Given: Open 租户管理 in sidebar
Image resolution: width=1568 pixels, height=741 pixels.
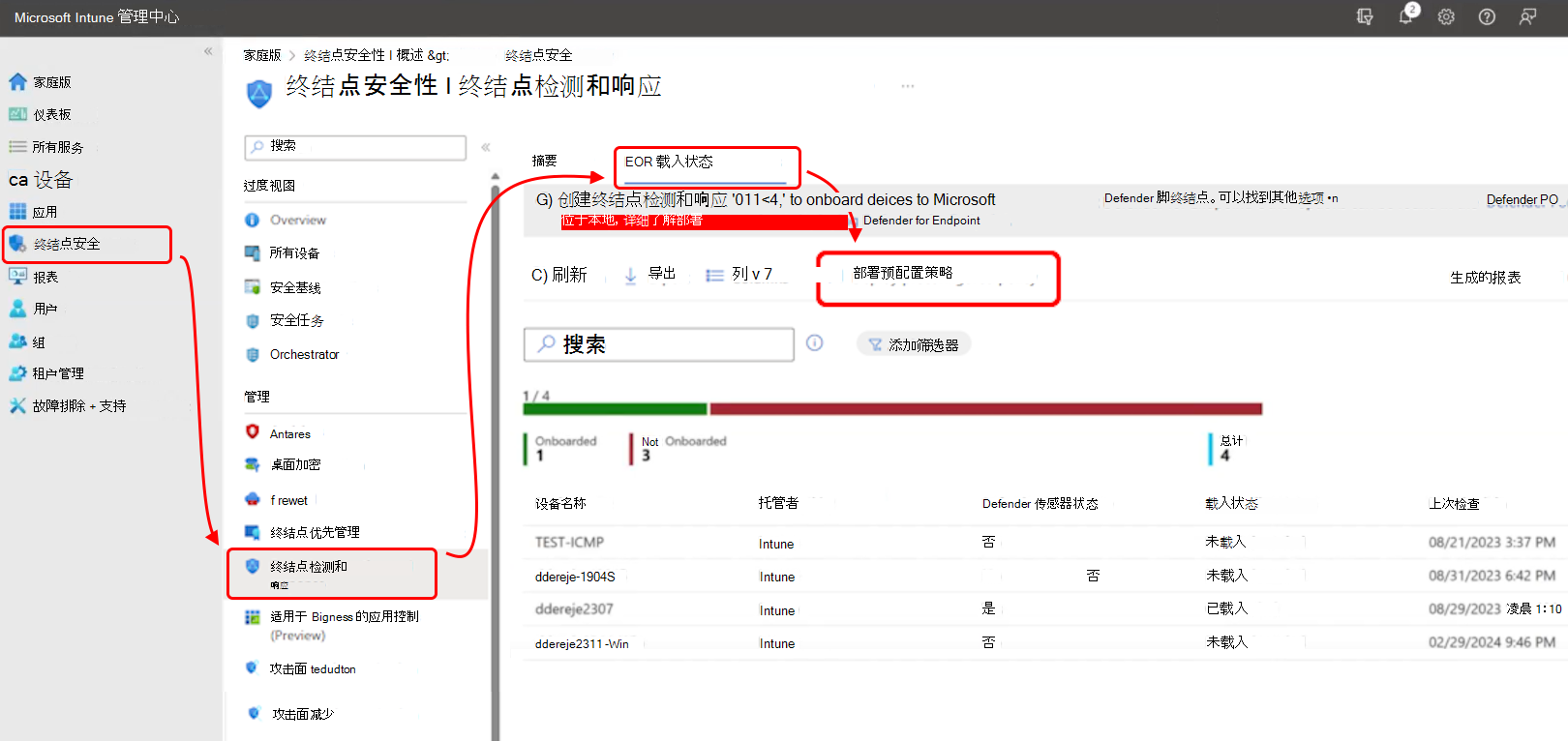Looking at the screenshot, I should click(x=46, y=373).
